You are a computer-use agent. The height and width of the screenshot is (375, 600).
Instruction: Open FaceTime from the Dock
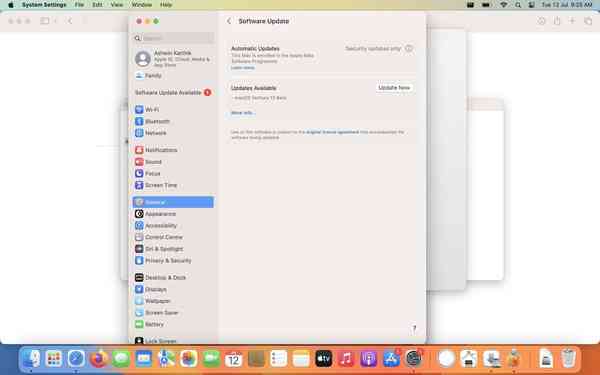[x=211, y=359]
